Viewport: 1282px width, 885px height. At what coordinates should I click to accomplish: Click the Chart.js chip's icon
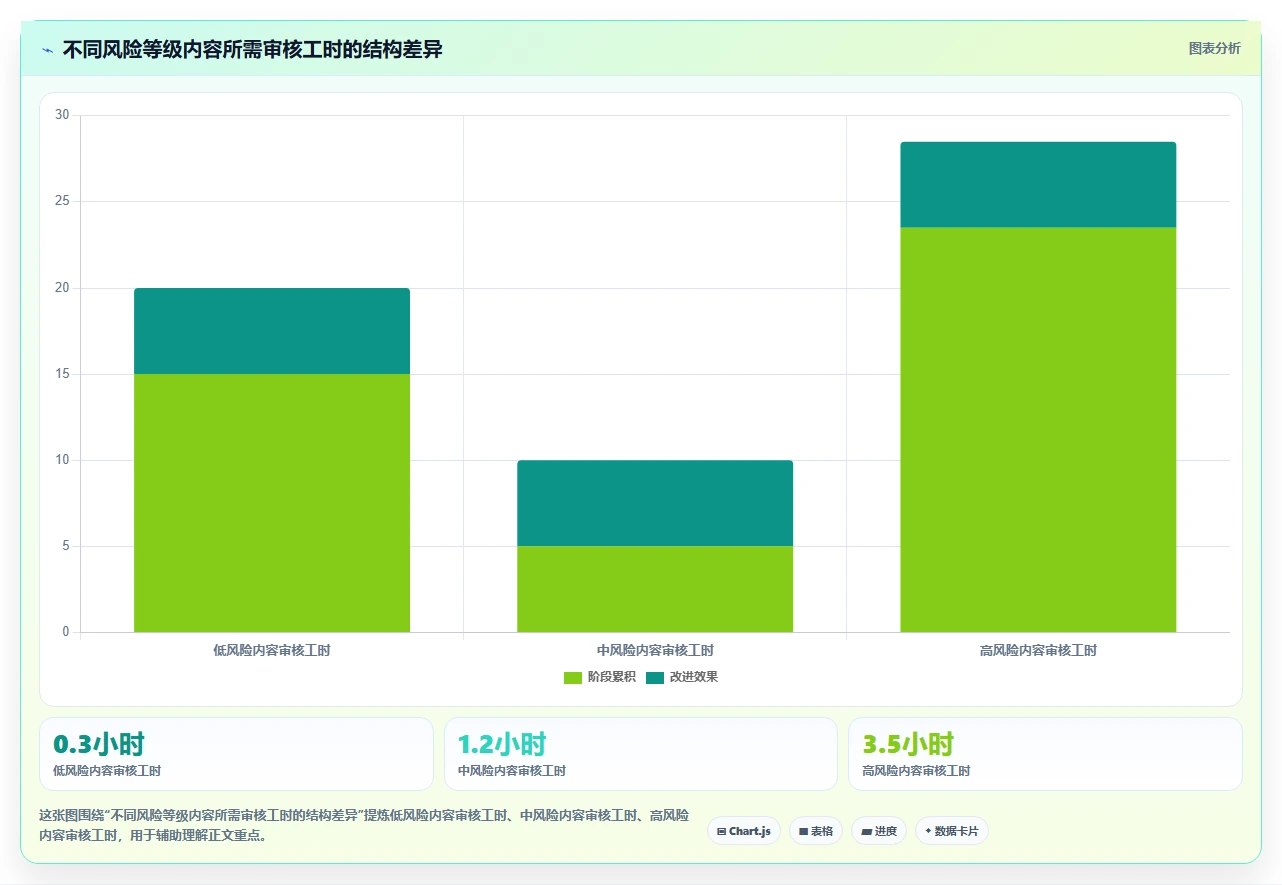(x=721, y=832)
